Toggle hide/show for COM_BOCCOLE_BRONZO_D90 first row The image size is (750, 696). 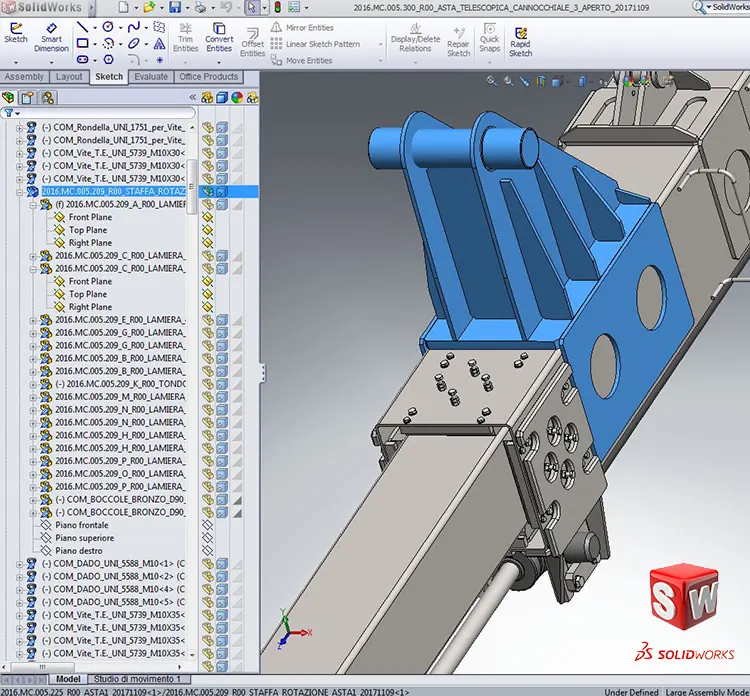[208, 499]
